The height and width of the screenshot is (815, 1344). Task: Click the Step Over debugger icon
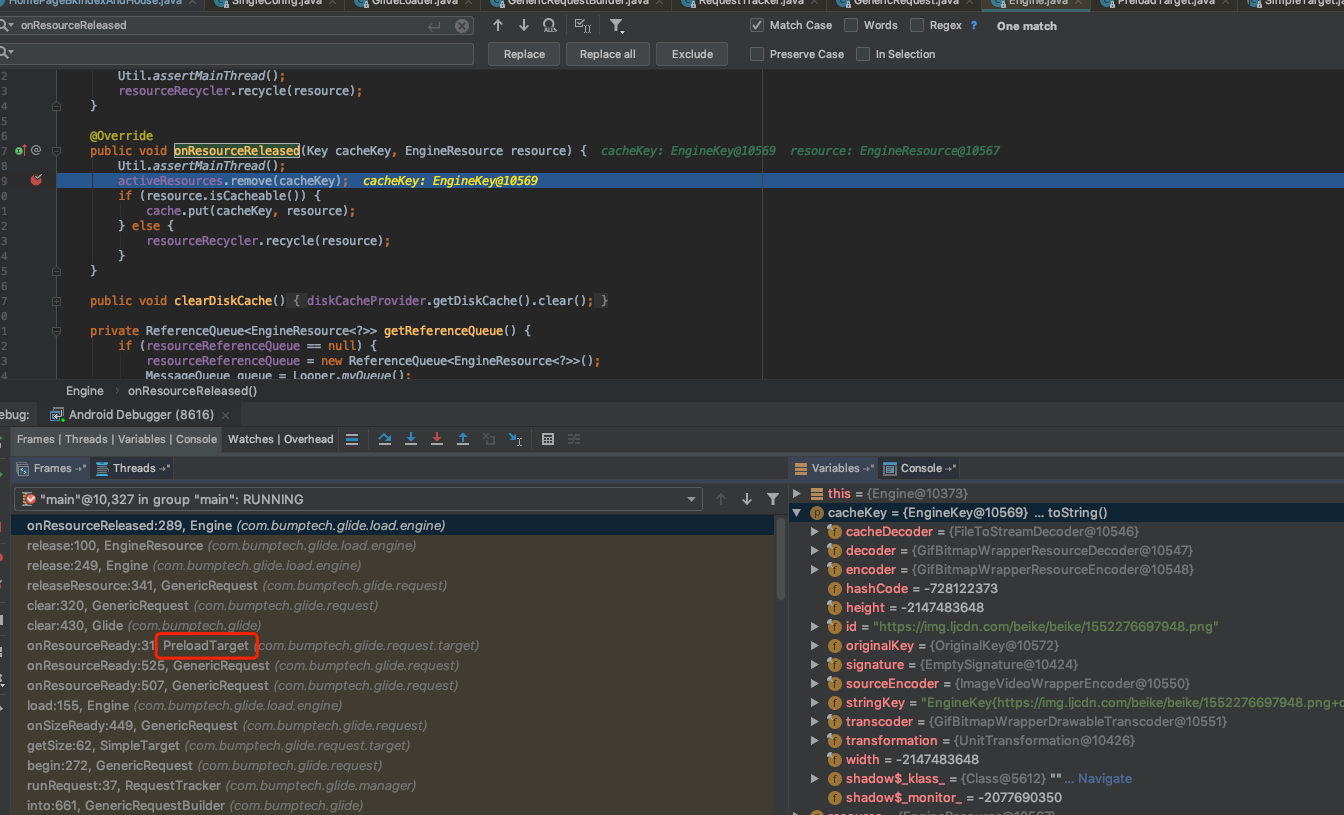(x=385, y=439)
